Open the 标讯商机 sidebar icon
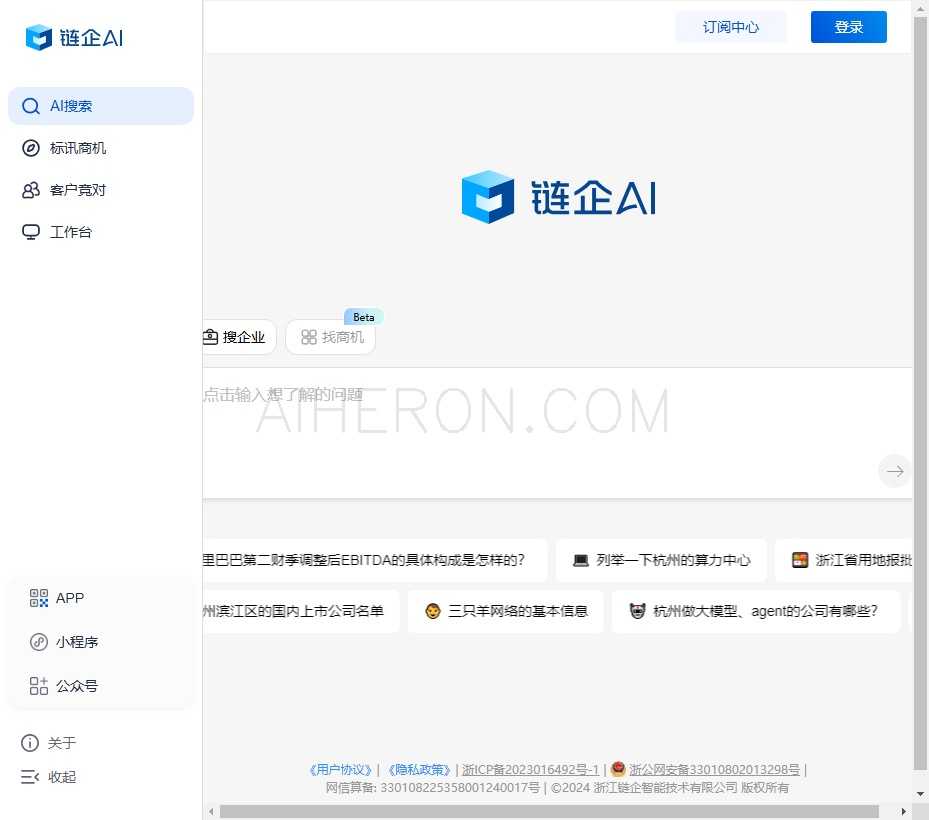 click(x=30, y=147)
